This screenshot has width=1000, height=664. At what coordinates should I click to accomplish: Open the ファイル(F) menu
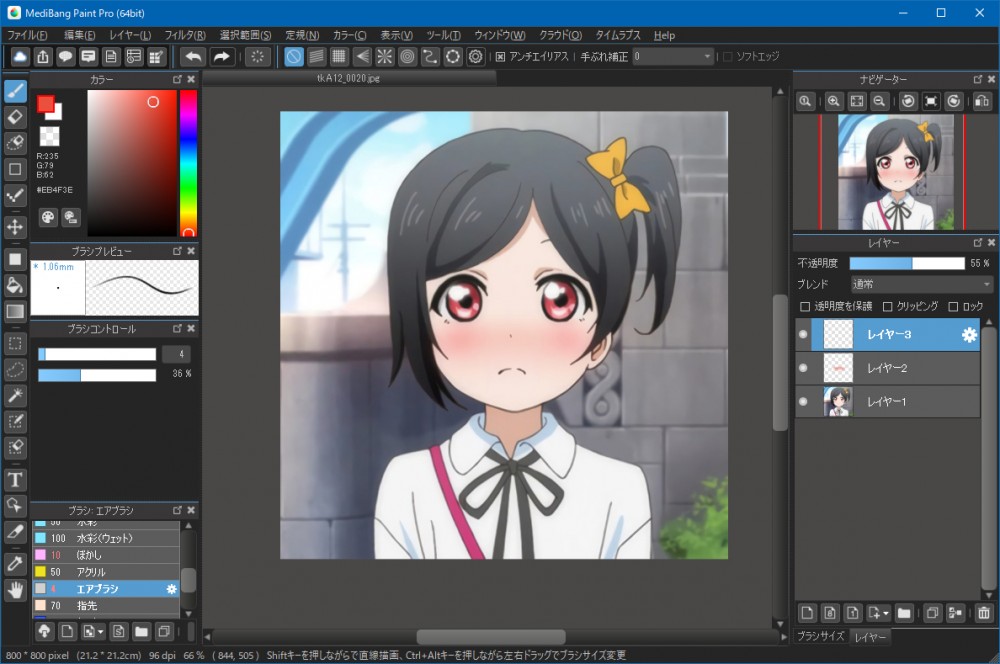point(27,35)
